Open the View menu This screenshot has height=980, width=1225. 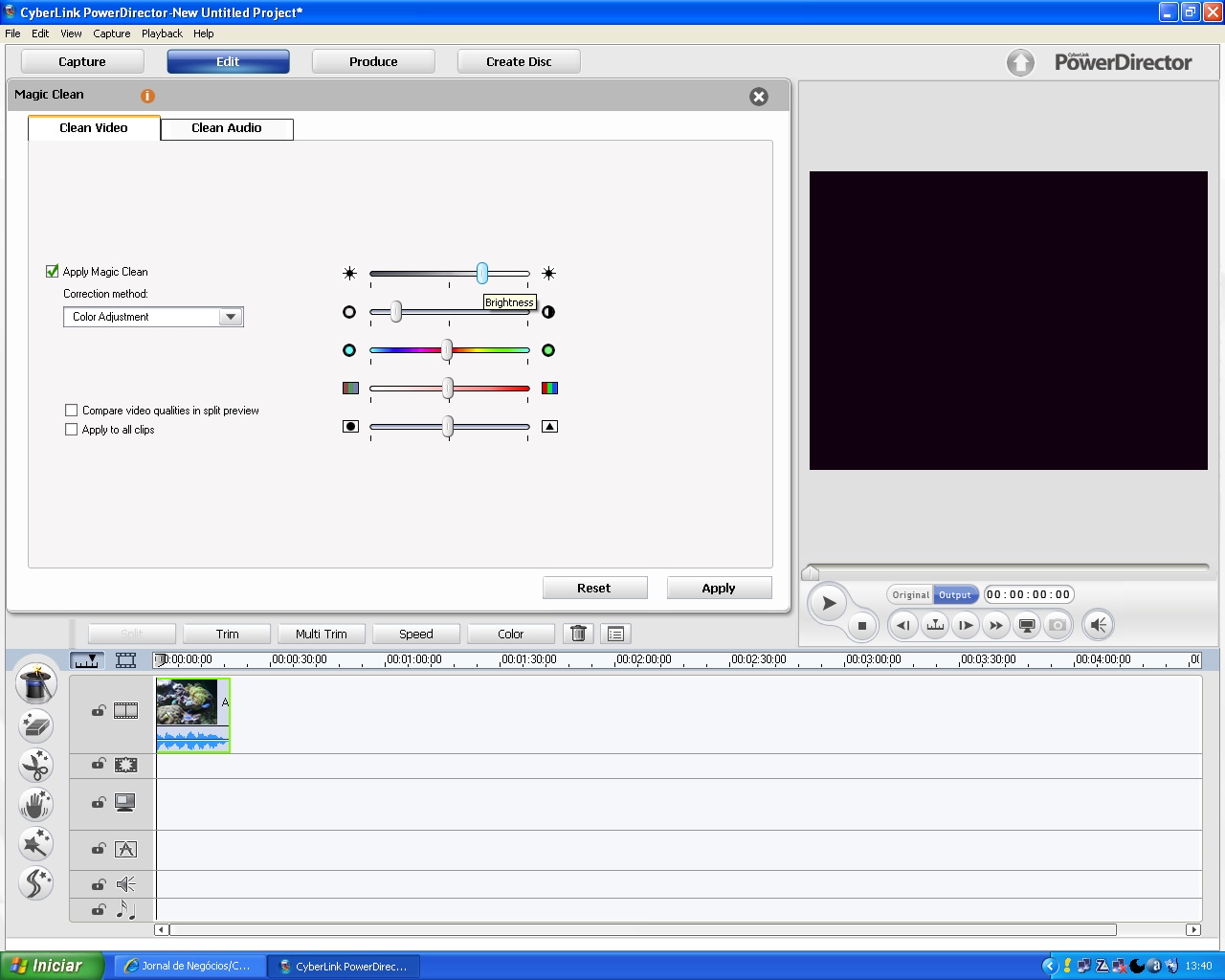[71, 33]
